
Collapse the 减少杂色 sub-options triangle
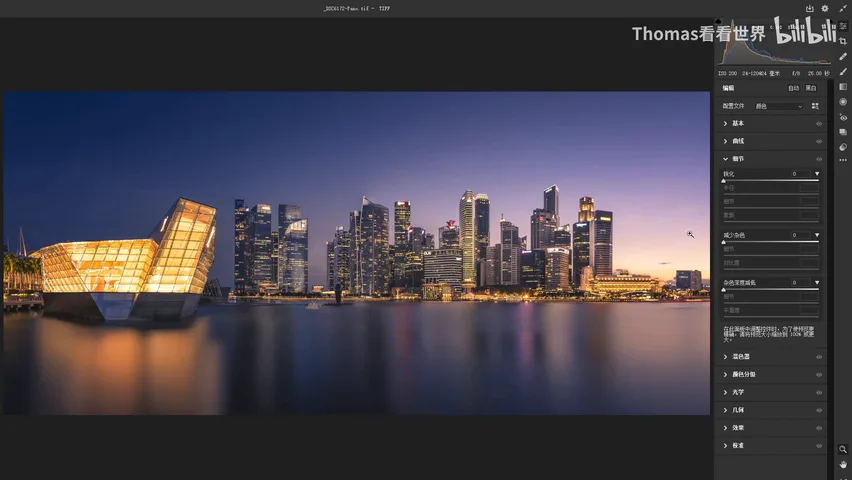(x=817, y=235)
